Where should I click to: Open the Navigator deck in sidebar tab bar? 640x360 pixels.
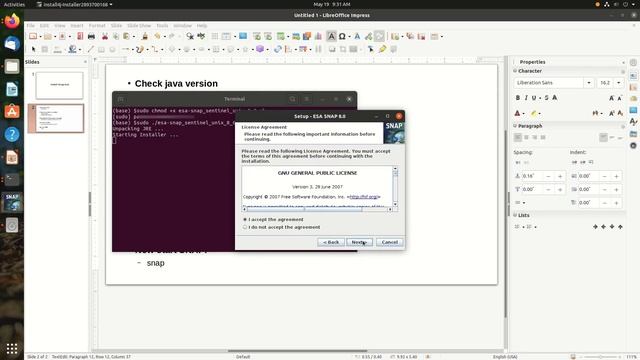point(633,145)
